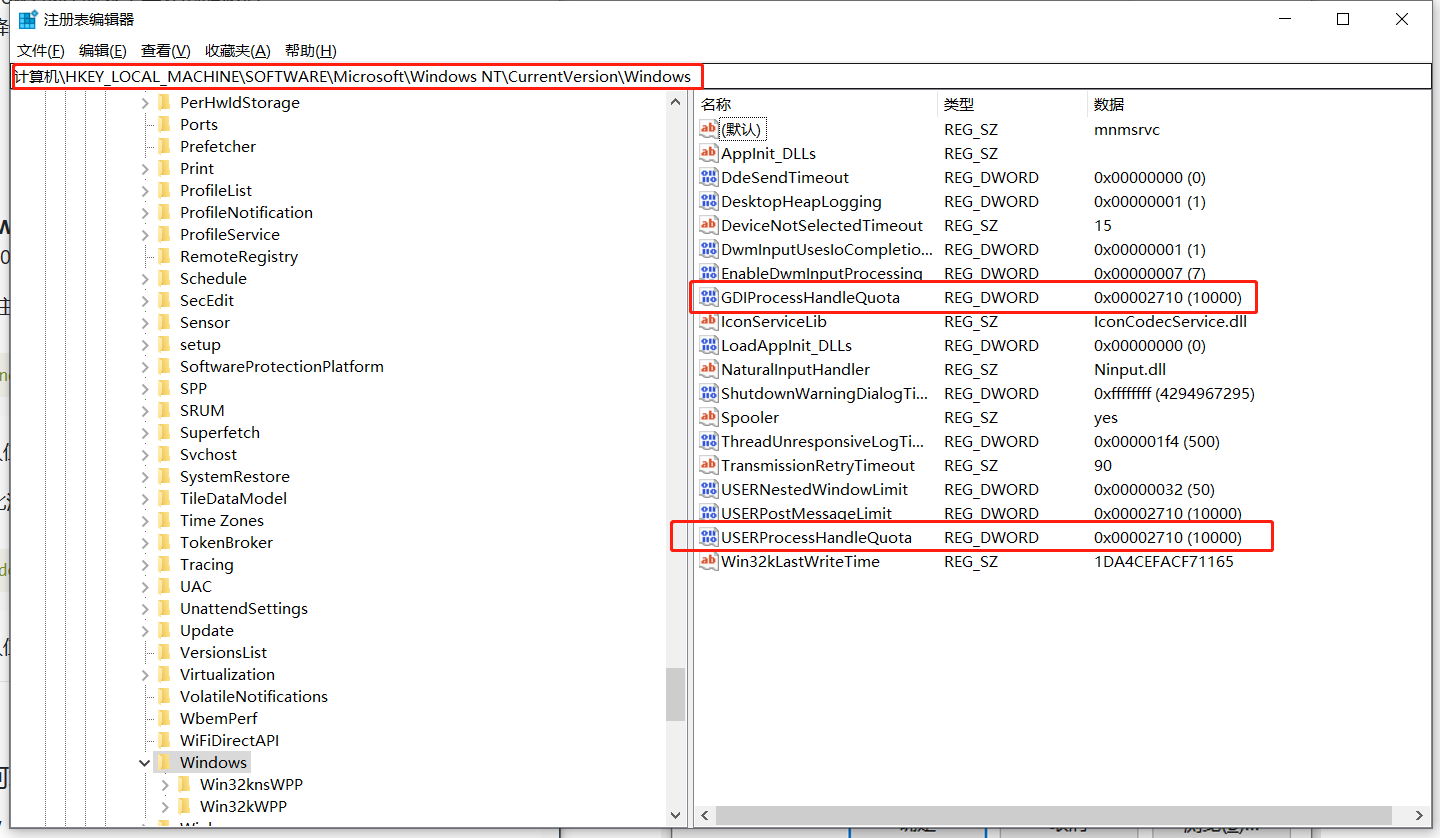Screen dimensions: 1440x838
Task: Open the 查看 menu
Action: [163, 50]
